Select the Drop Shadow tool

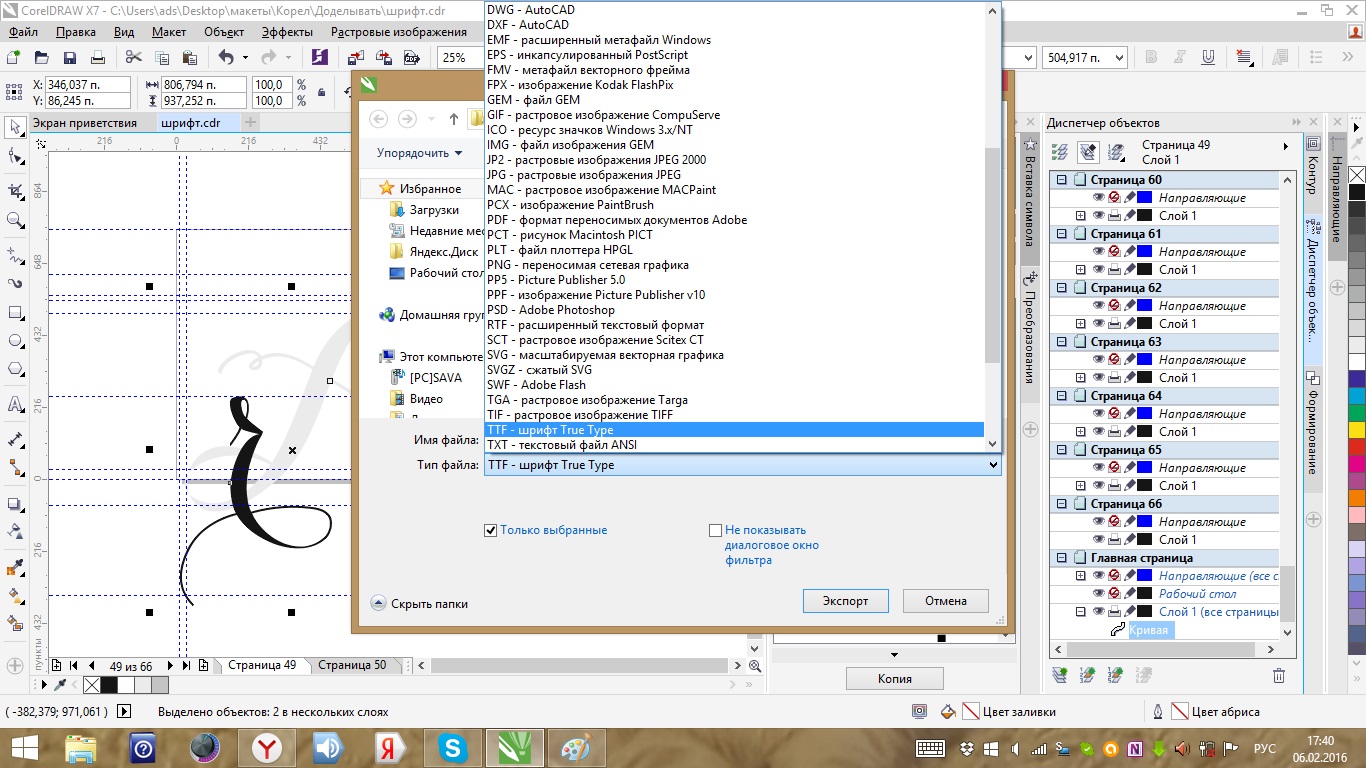coord(15,505)
